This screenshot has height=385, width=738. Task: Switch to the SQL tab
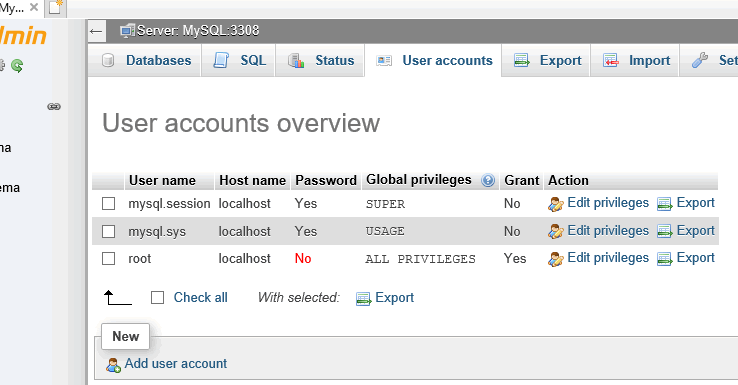239,60
